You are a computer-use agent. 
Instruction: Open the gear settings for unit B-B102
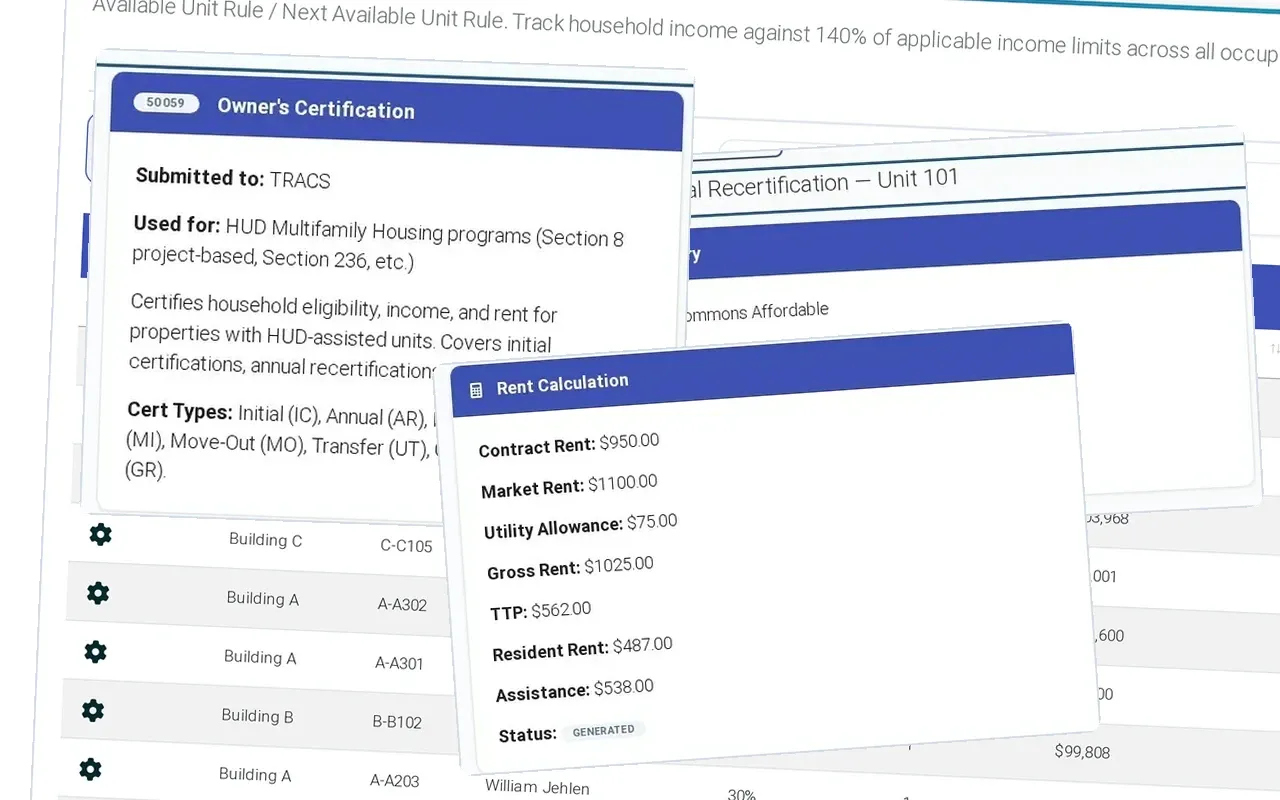(x=93, y=711)
